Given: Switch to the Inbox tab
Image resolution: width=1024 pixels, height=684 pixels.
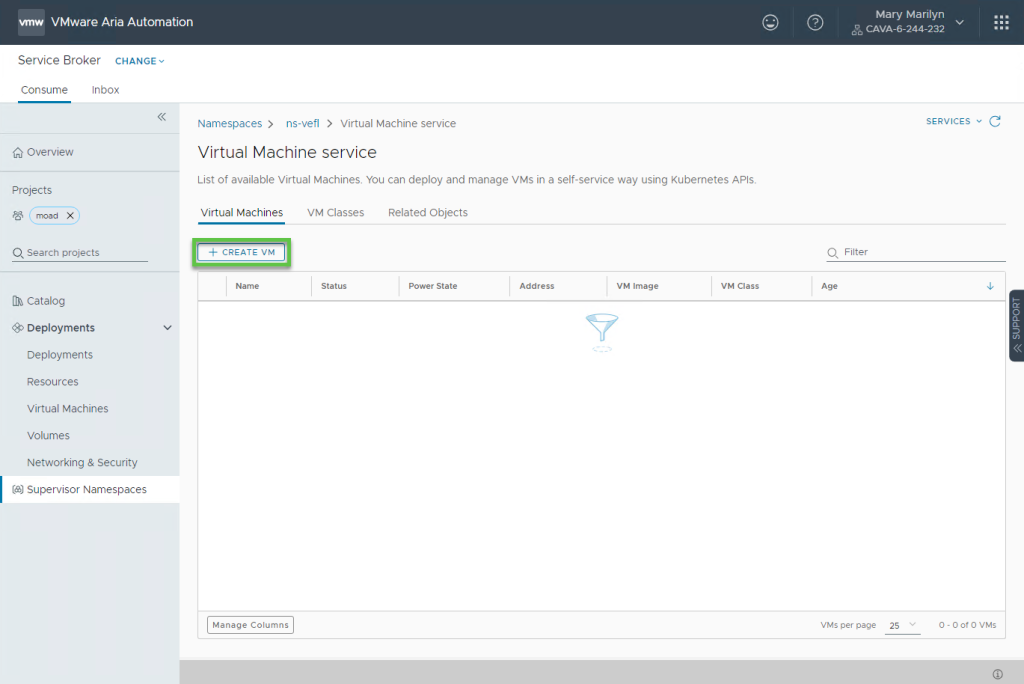Looking at the screenshot, I should tap(105, 90).
